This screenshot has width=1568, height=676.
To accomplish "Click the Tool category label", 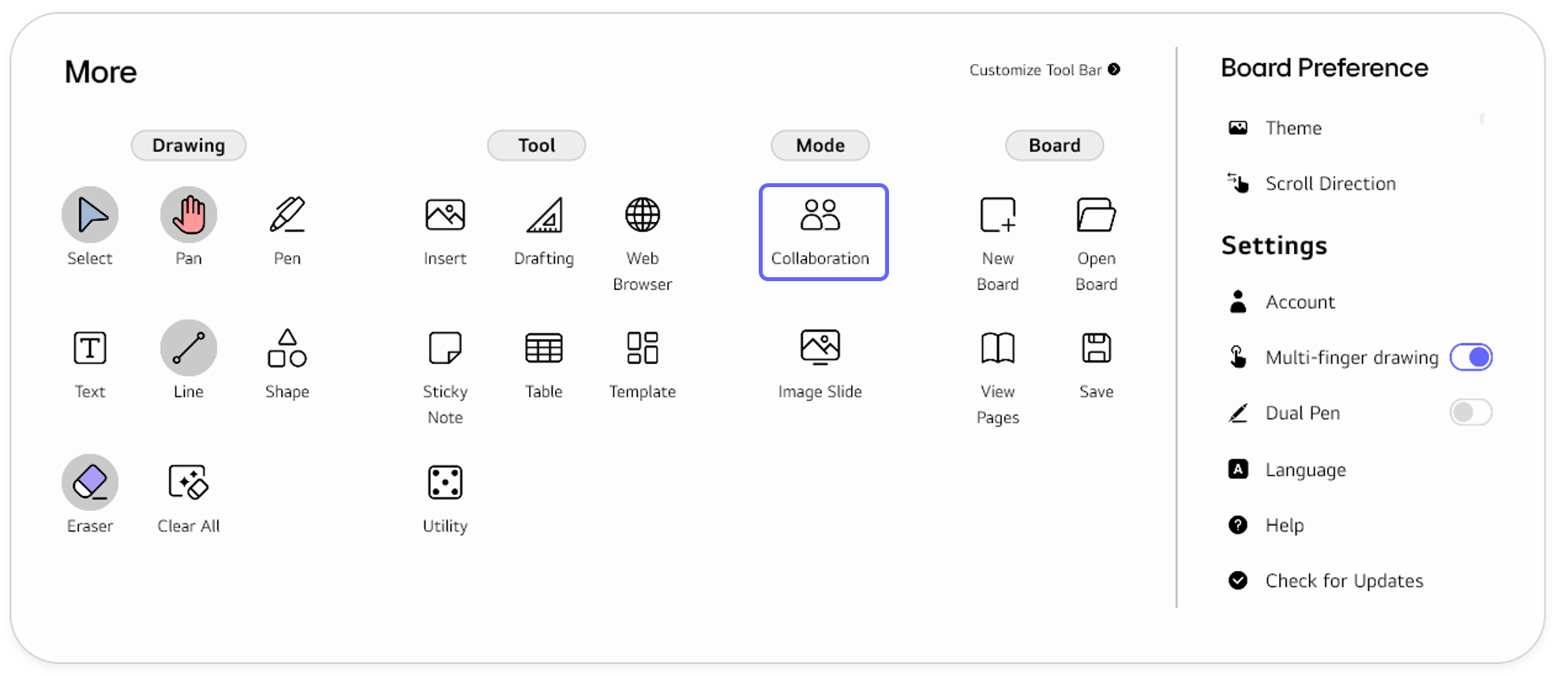I will pyautogui.click(x=537, y=145).
